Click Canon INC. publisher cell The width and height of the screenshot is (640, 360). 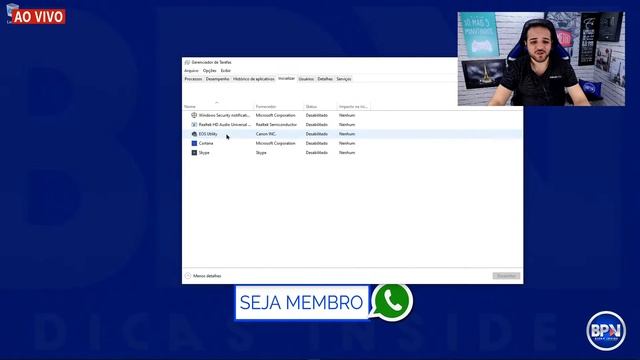266,134
